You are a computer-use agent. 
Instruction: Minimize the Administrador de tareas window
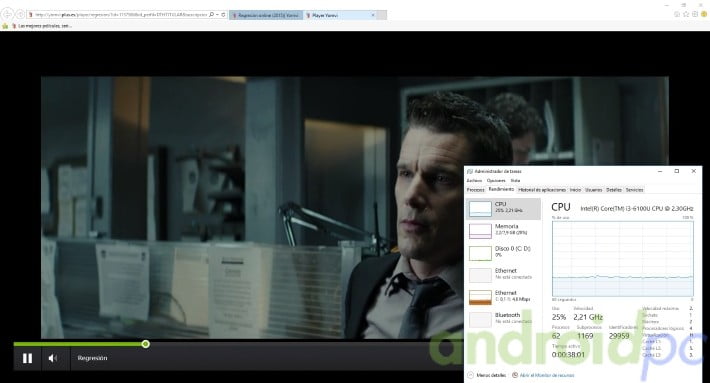click(x=660, y=171)
